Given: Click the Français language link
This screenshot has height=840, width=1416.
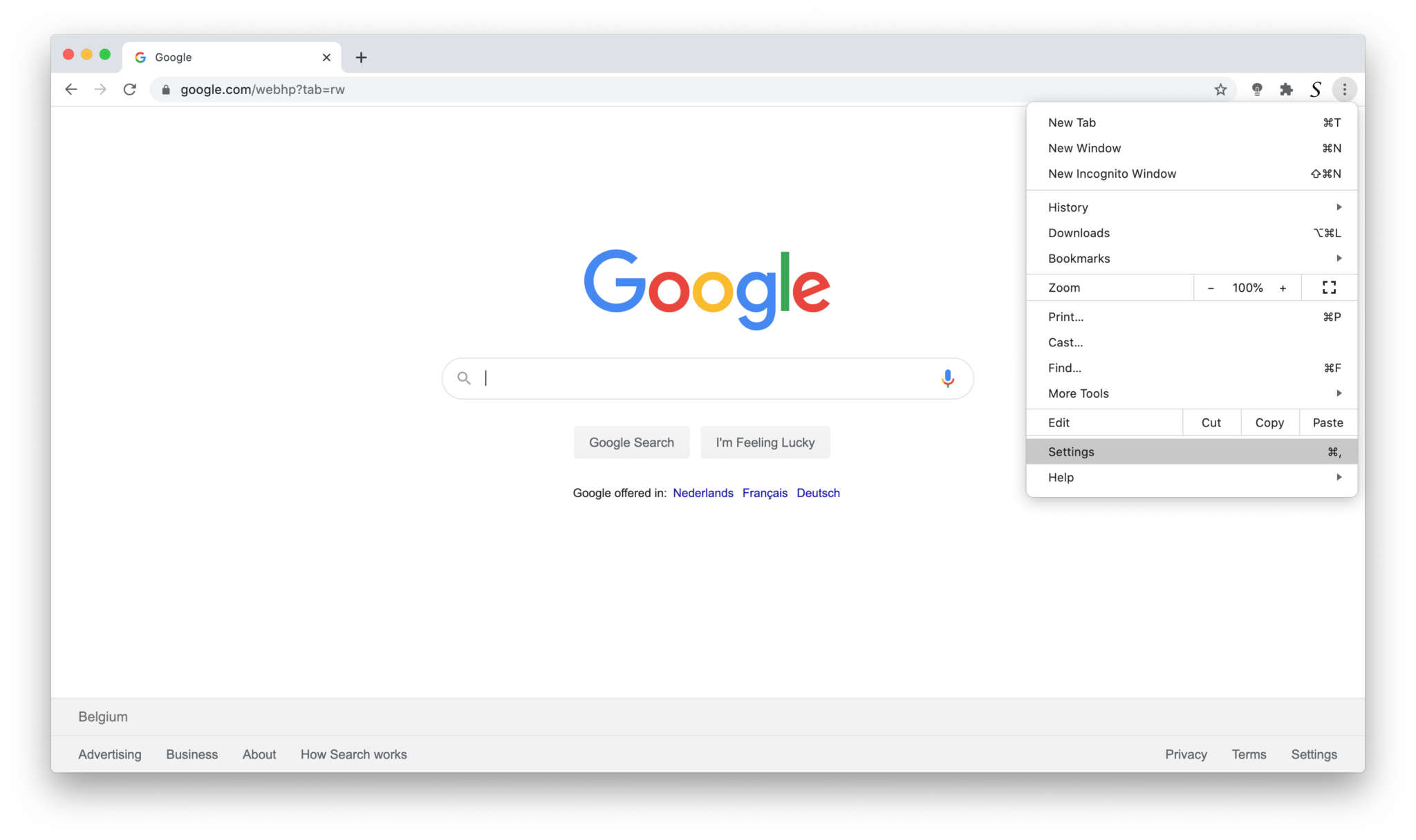Looking at the screenshot, I should coord(764,493).
